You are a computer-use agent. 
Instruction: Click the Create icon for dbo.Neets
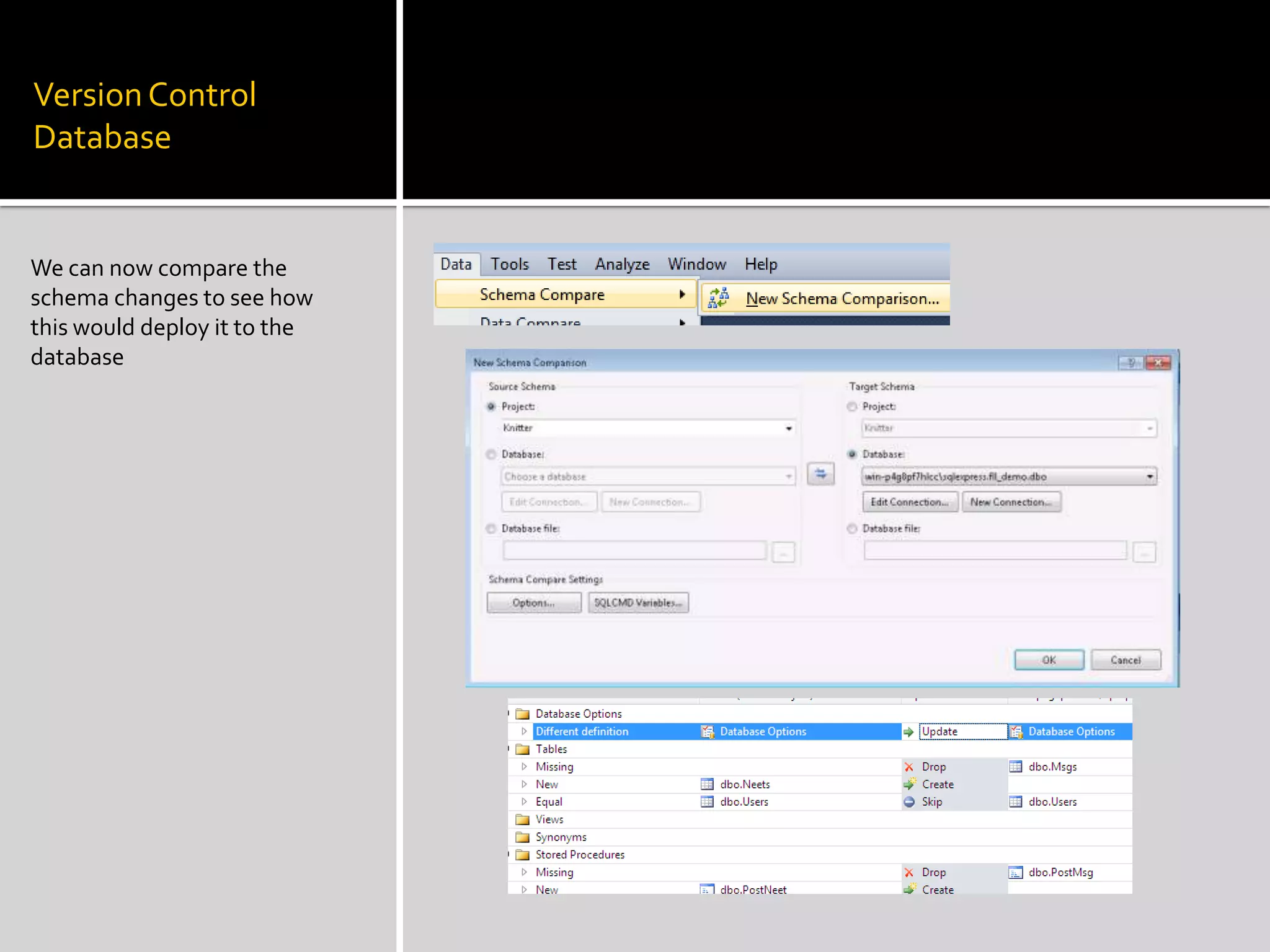pyautogui.click(x=910, y=784)
